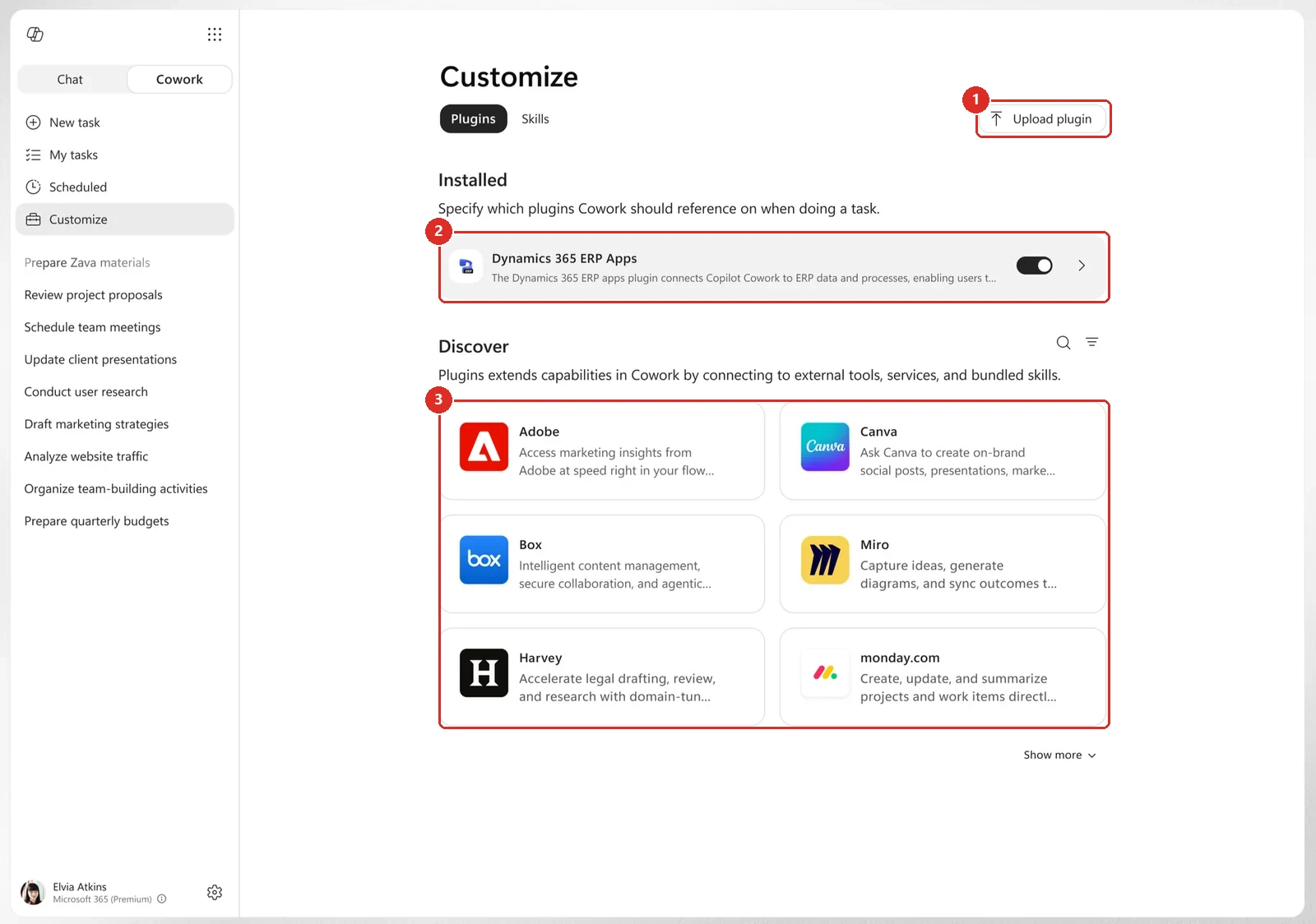
Task: Click the My tasks list icon
Action: tap(33, 155)
